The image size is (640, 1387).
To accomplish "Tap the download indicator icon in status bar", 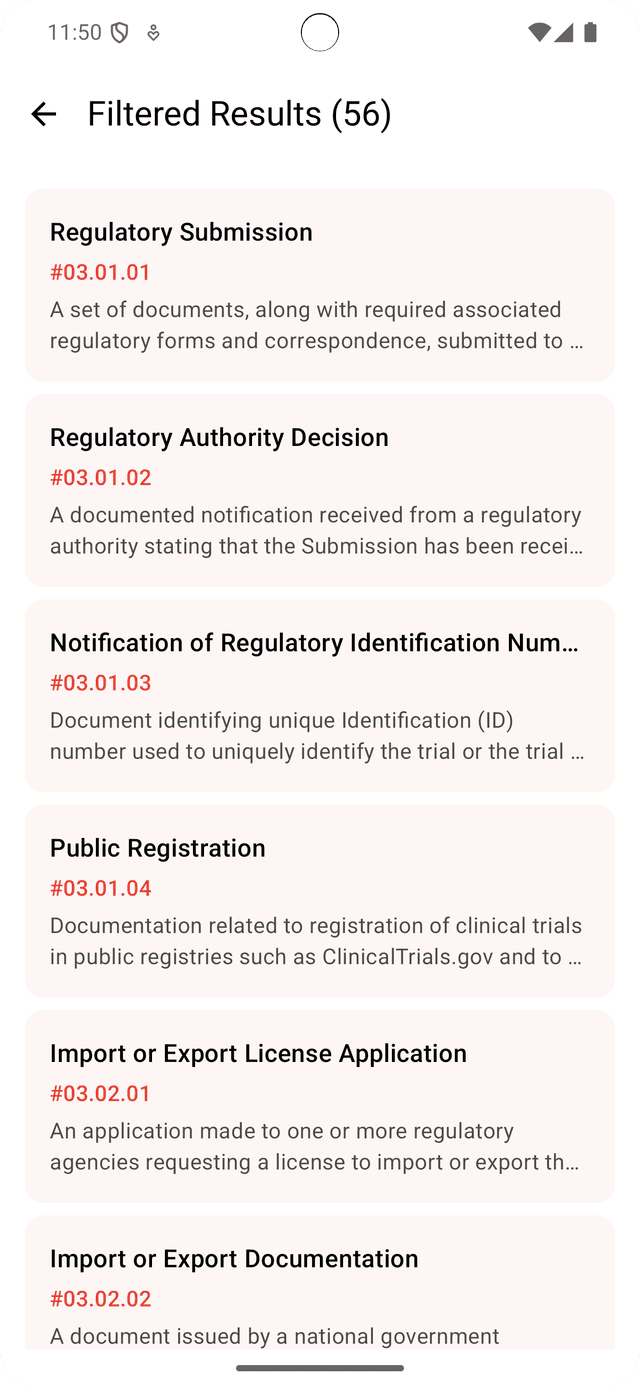I will pos(153,33).
